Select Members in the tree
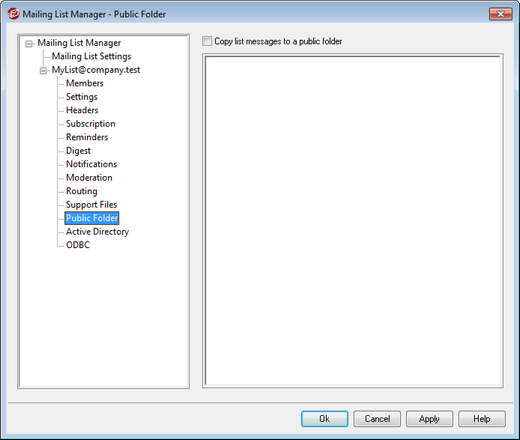Screen dimensions: 520x440 tap(85, 83)
